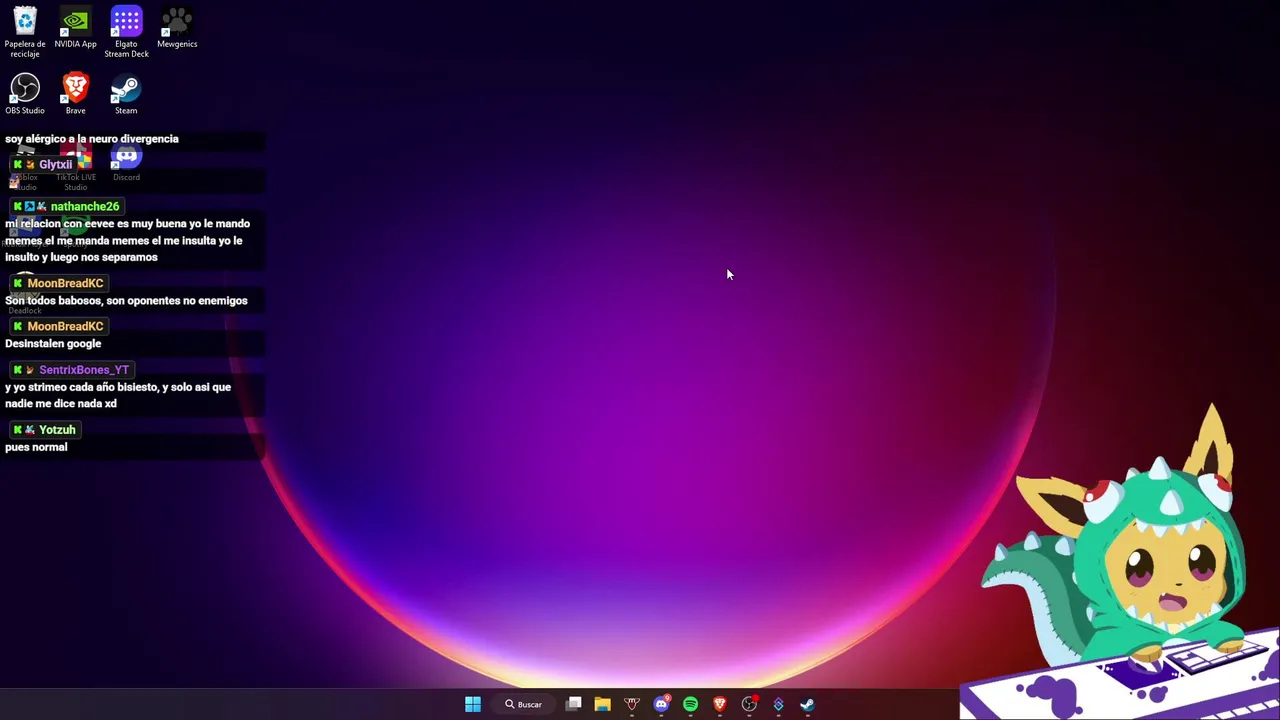Open Task View from the taskbar
The image size is (1280, 720).
click(574, 704)
